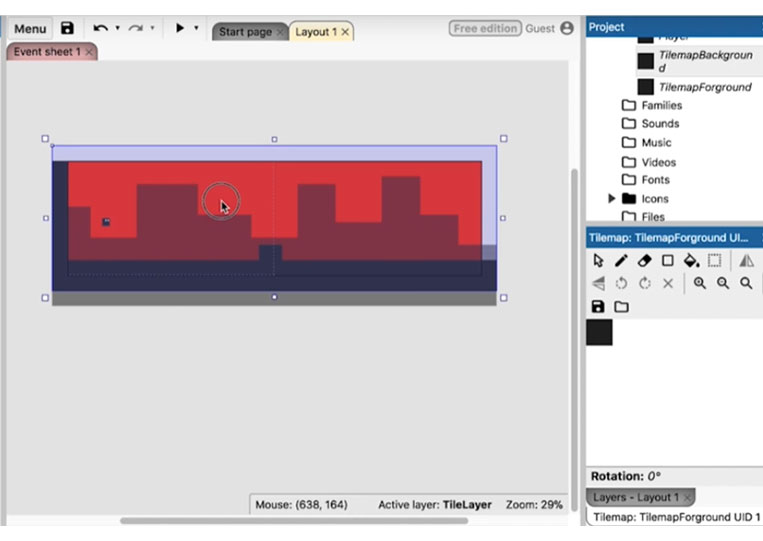Click the tilemap zoom out magnifier

point(723,283)
